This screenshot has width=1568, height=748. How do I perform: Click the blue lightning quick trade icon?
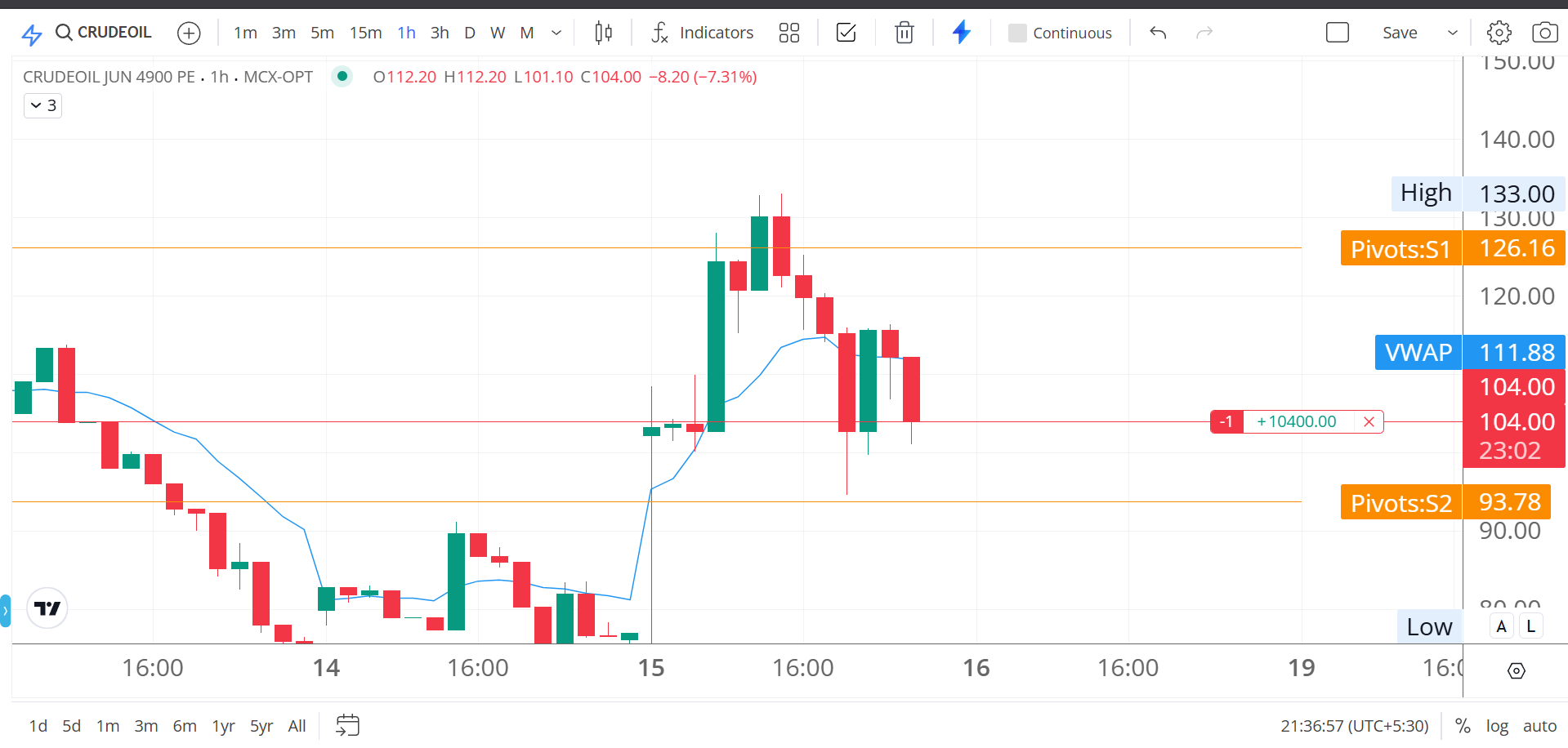tap(962, 33)
